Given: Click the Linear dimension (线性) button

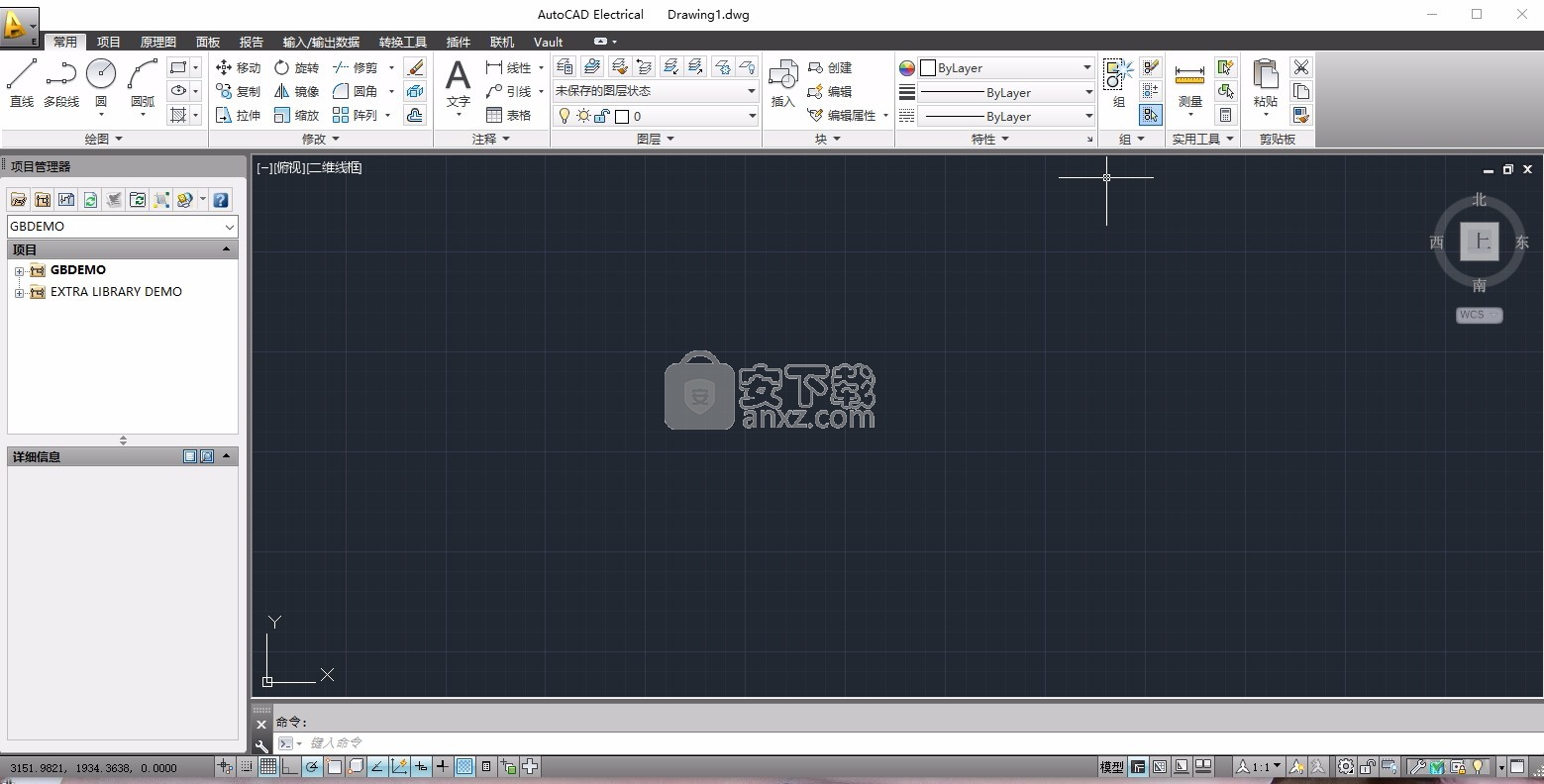Looking at the screenshot, I should [x=509, y=67].
